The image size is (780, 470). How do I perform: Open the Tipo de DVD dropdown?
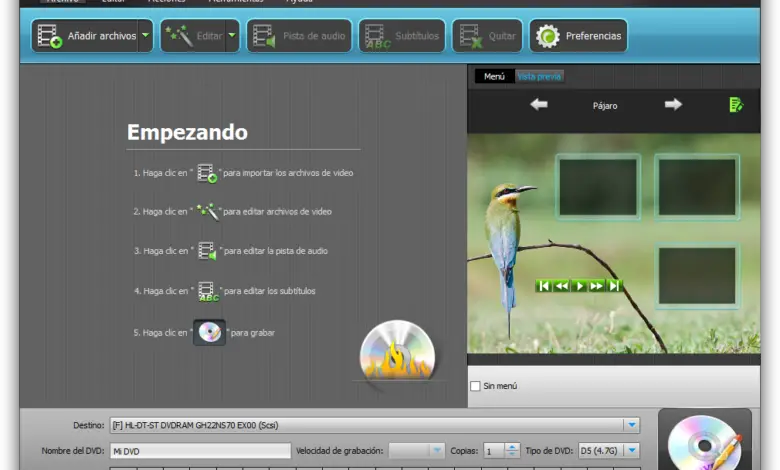coord(608,451)
